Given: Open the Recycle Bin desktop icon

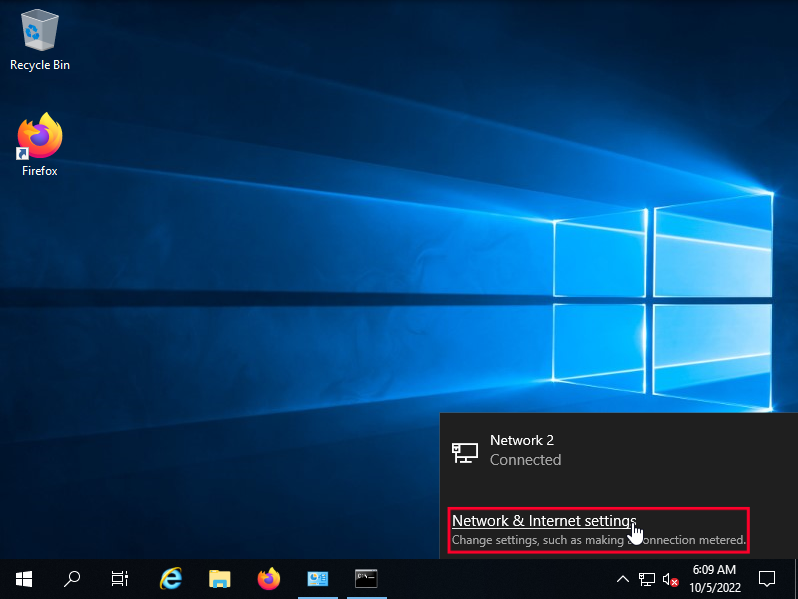Looking at the screenshot, I should pyautogui.click(x=40, y=41).
